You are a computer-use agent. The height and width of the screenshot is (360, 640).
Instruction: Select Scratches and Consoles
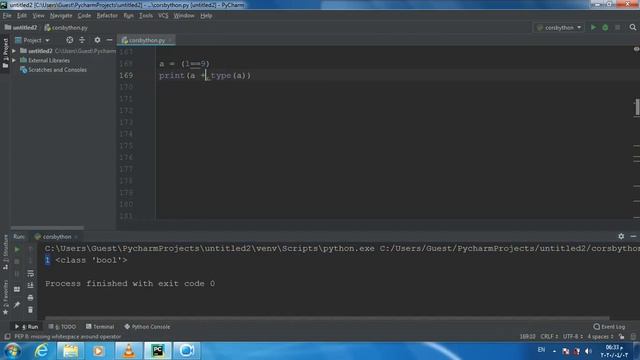pos(57,70)
